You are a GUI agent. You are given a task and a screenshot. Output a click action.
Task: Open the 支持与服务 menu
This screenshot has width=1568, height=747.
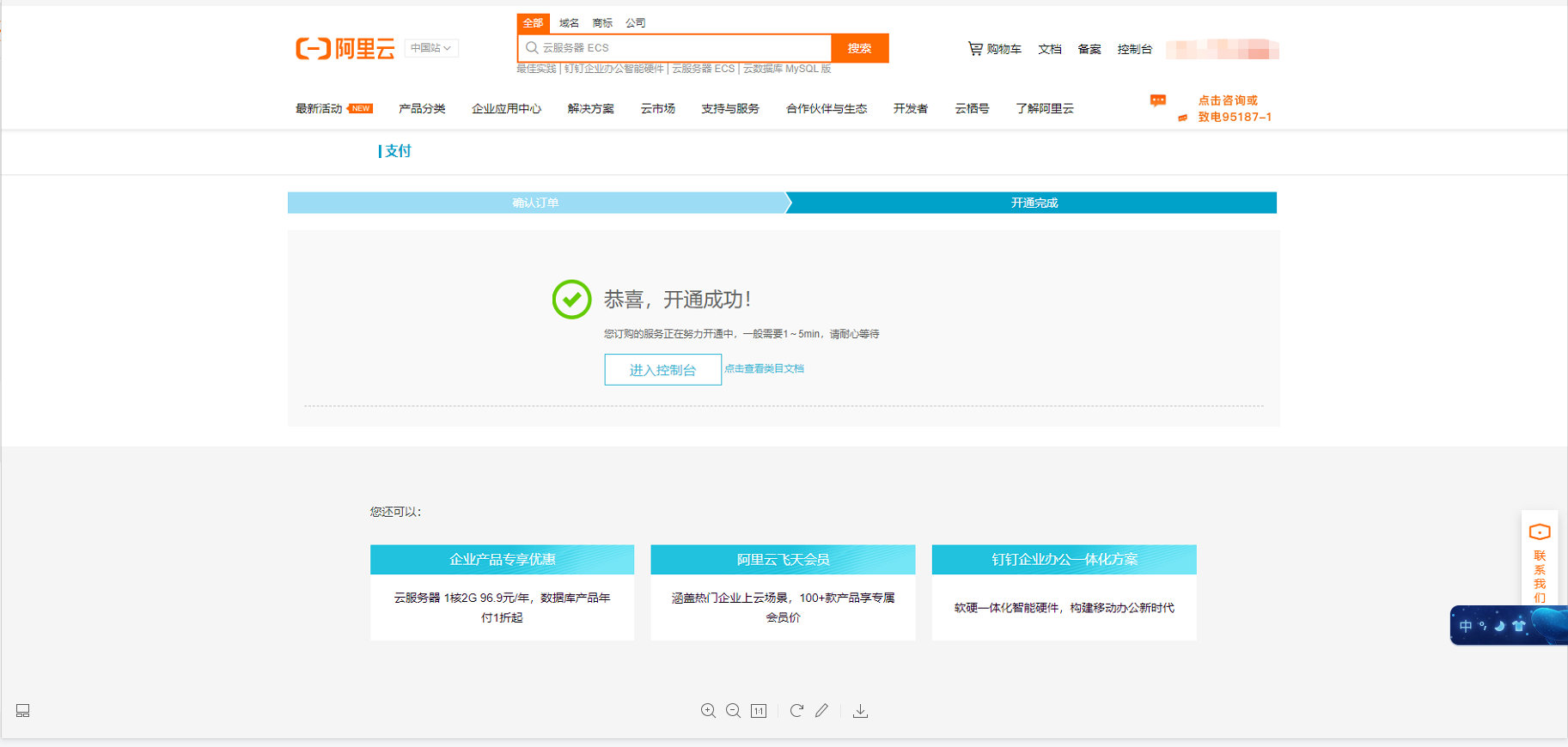730,108
